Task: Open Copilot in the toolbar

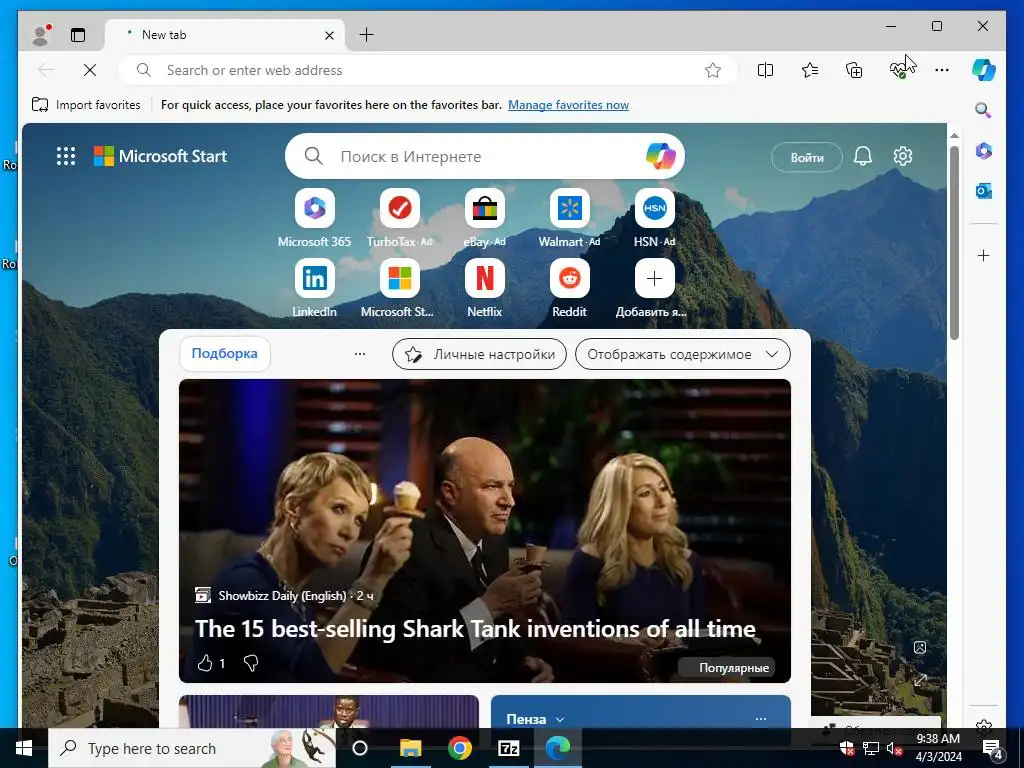Action: pyautogui.click(x=984, y=70)
